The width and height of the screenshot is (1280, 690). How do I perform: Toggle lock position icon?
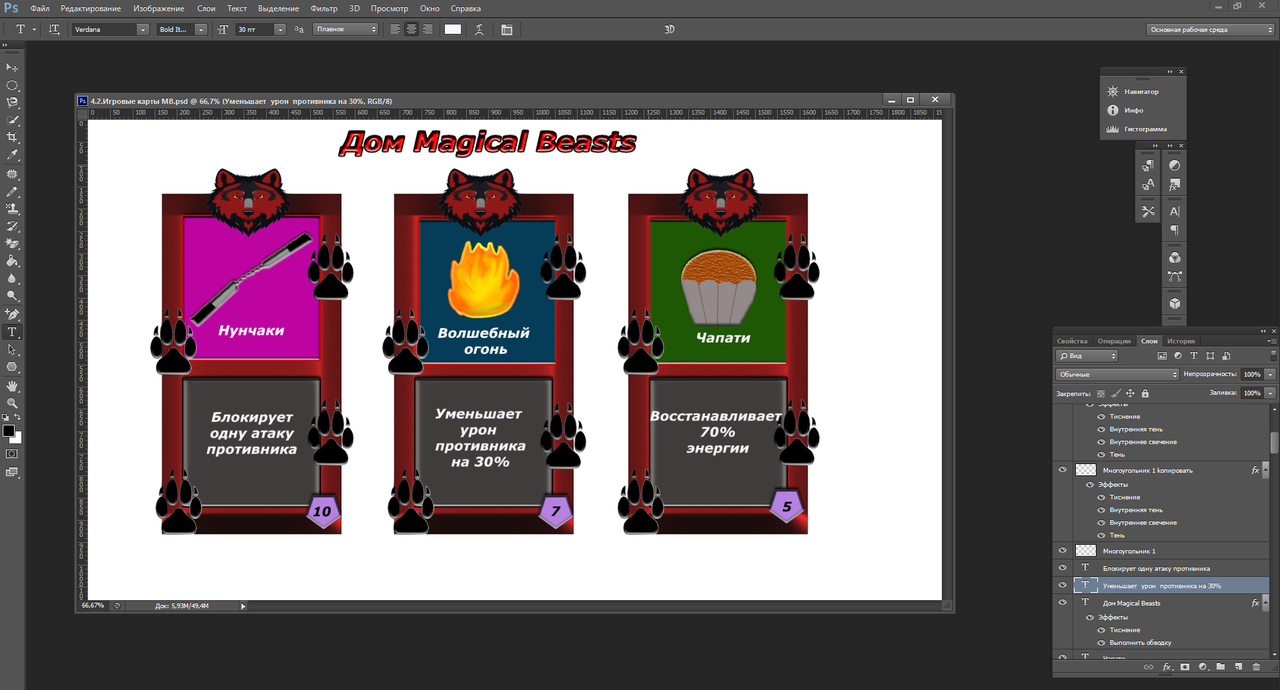pos(1130,393)
